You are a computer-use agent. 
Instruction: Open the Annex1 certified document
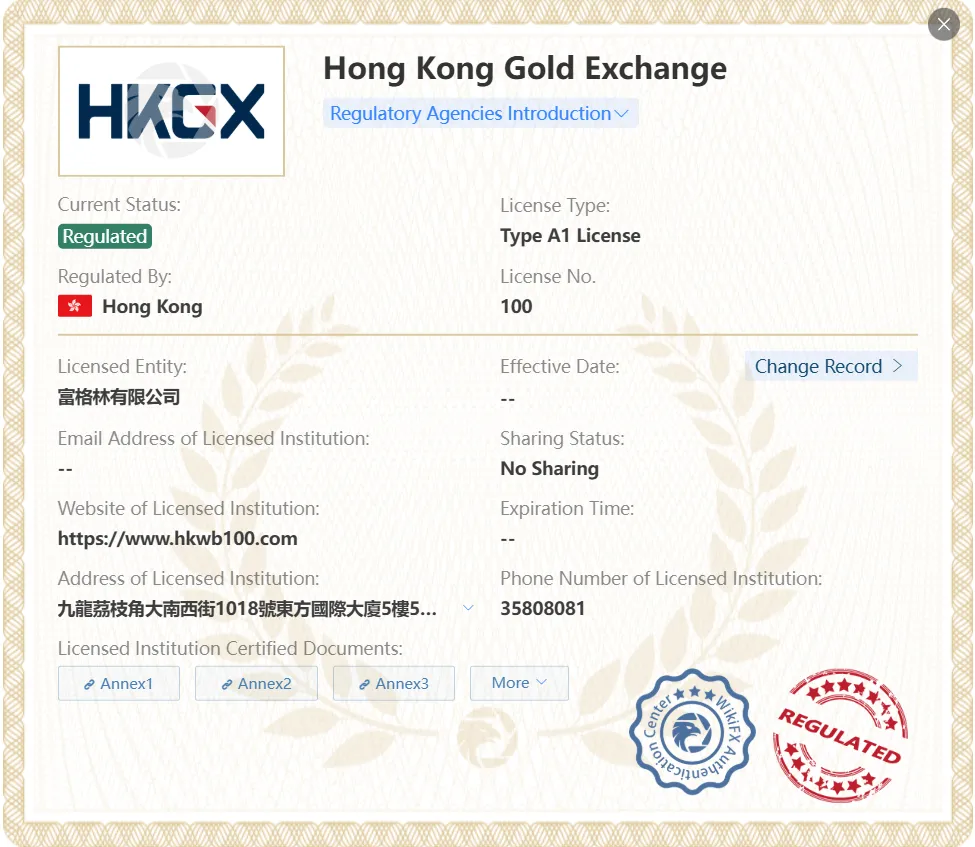(119, 683)
